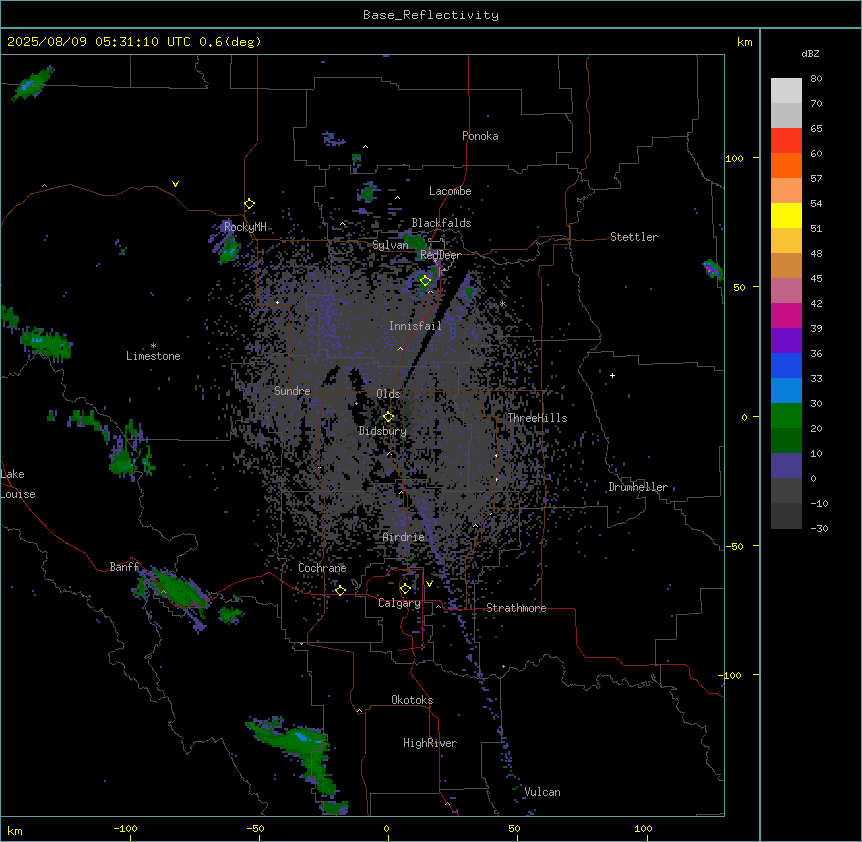This screenshot has height=842, width=862.
Task: Pick the orange swatch between 60 and 57 dBZ
Action: click(786, 165)
